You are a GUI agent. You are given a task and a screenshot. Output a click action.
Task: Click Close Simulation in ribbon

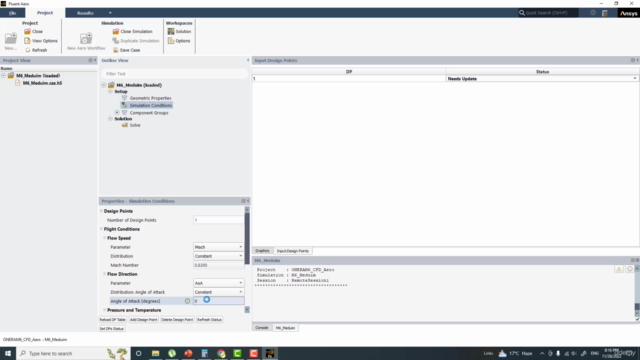coord(132,31)
